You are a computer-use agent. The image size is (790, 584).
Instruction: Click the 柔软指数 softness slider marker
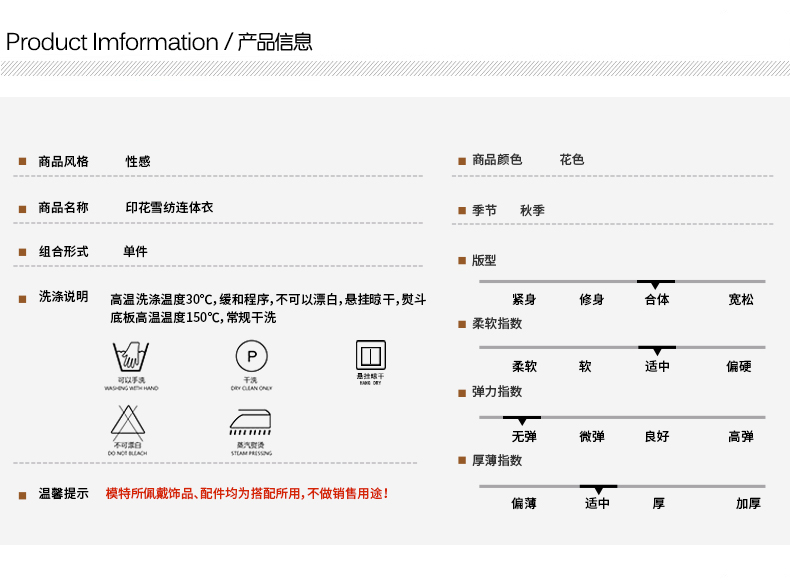coord(656,350)
